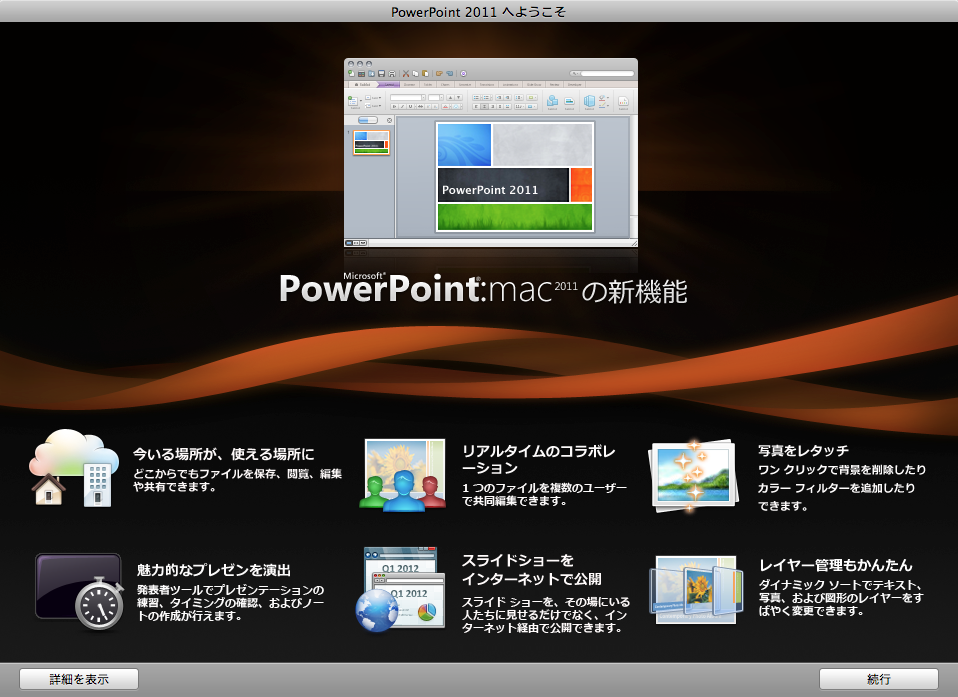
Task: Click the description starting ダイナミック ソートでテキスト
Action: tap(841, 597)
